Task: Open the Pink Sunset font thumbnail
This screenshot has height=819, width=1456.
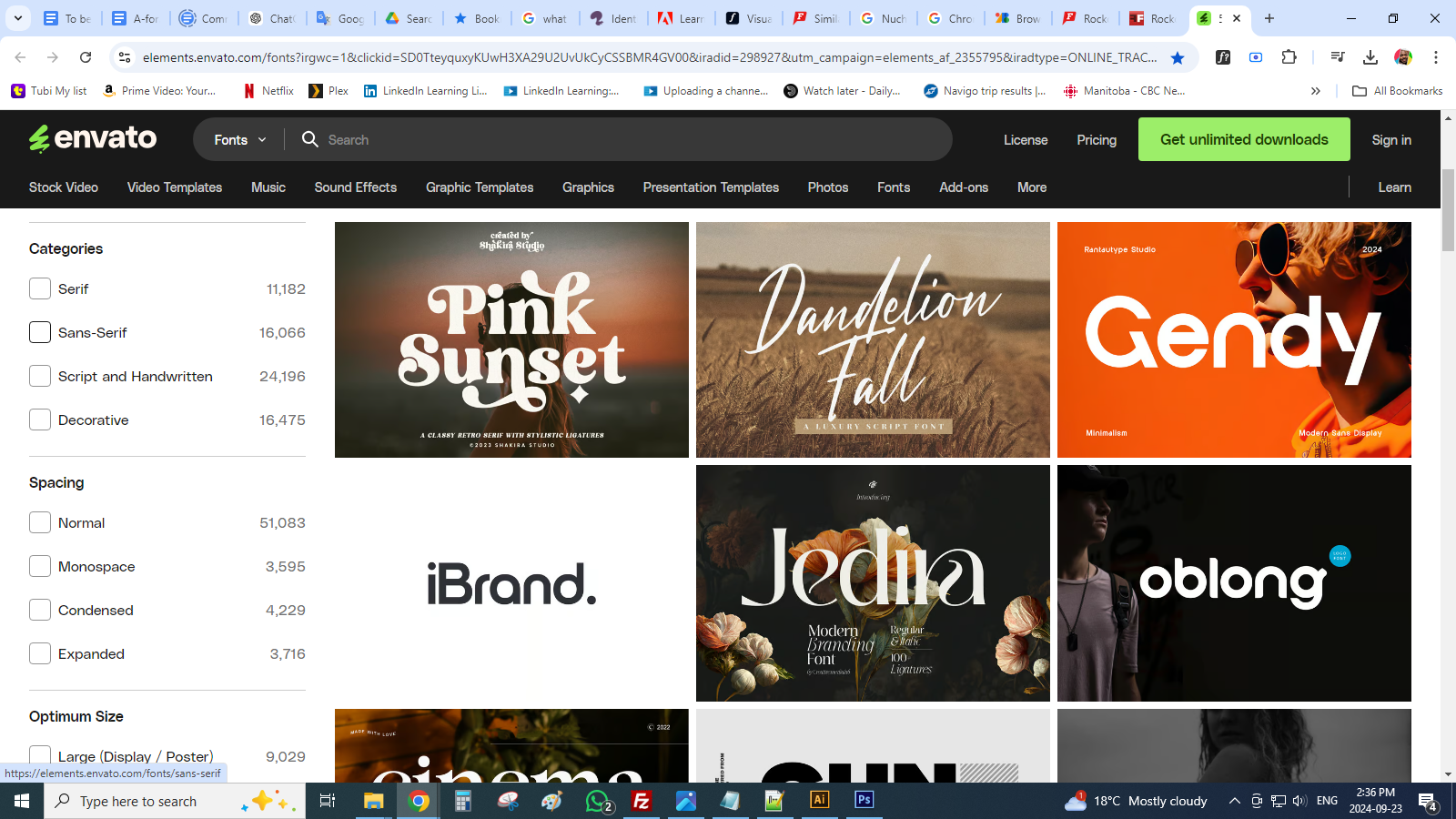Action: click(x=511, y=339)
